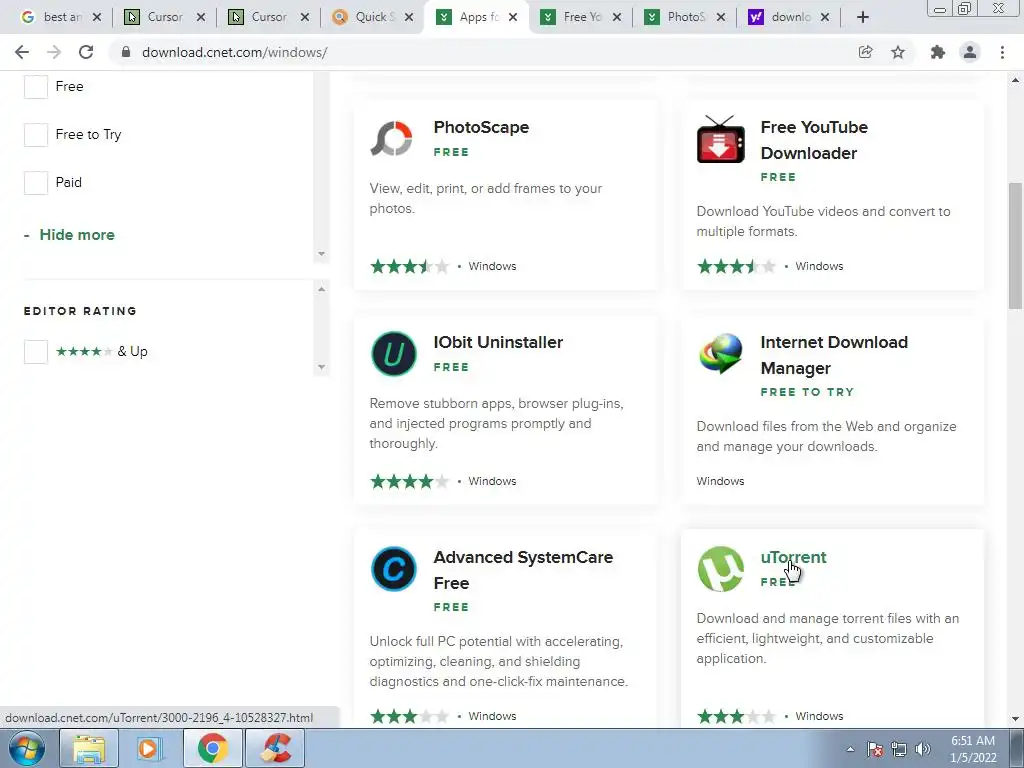
Task: Open the volume speaker tray icon
Action: click(x=923, y=749)
